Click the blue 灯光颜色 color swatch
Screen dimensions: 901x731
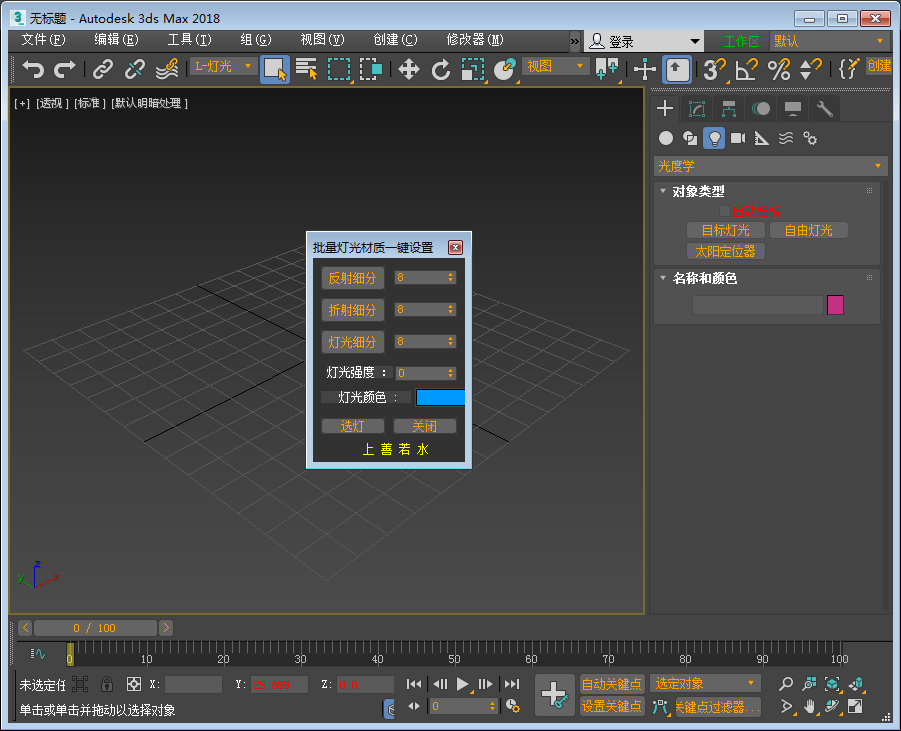(440, 397)
